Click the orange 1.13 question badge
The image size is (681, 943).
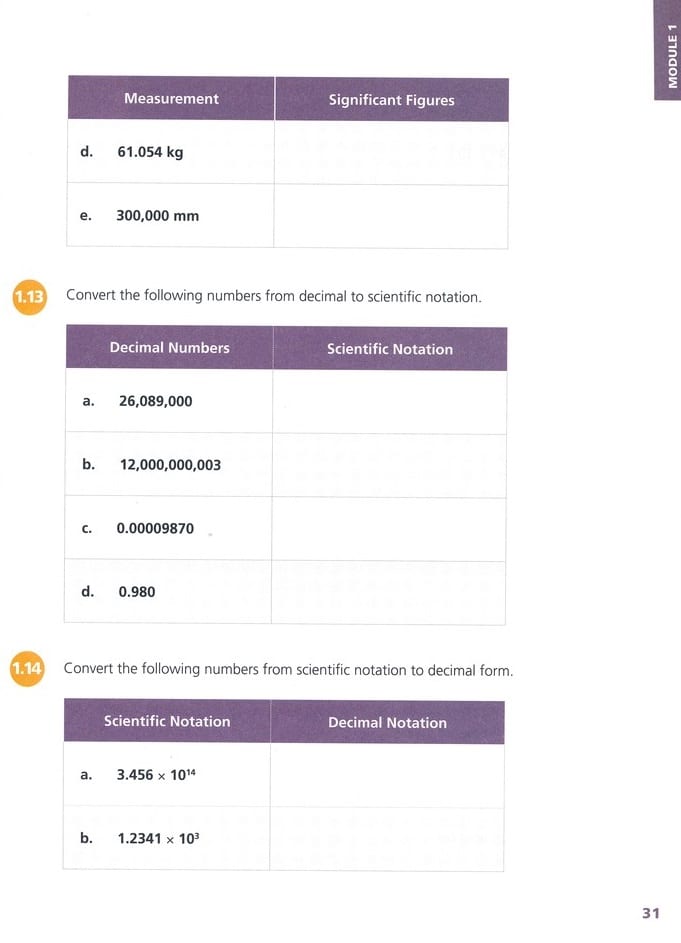tap(28, 297)
